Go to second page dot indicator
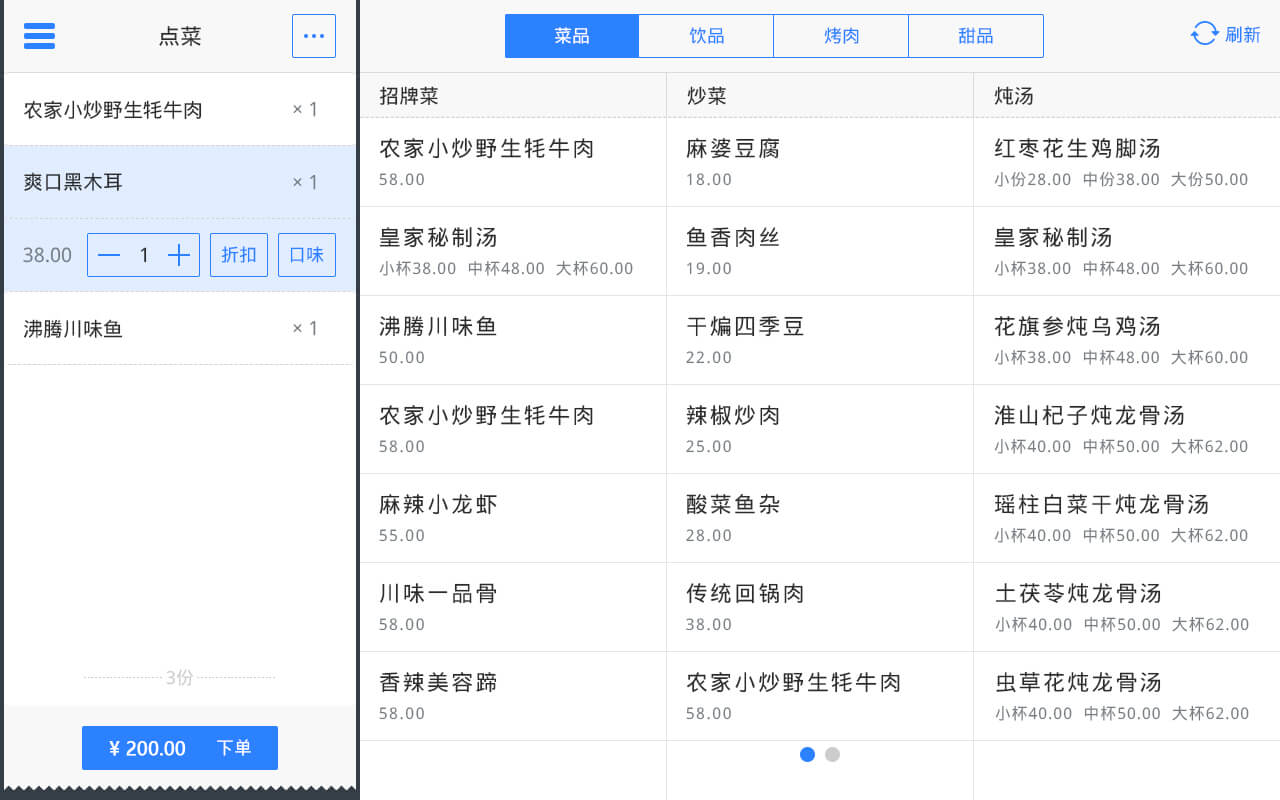 click(832, 754)
